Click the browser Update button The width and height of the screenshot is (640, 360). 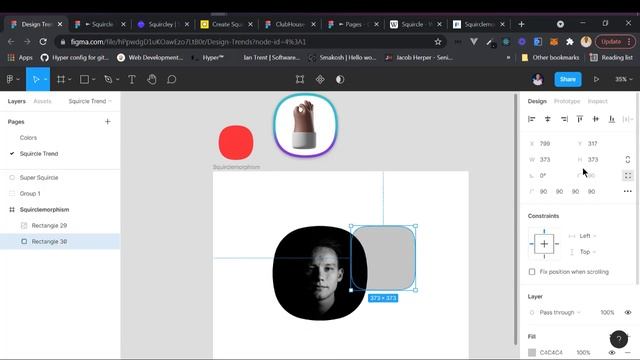pos(615,42)
